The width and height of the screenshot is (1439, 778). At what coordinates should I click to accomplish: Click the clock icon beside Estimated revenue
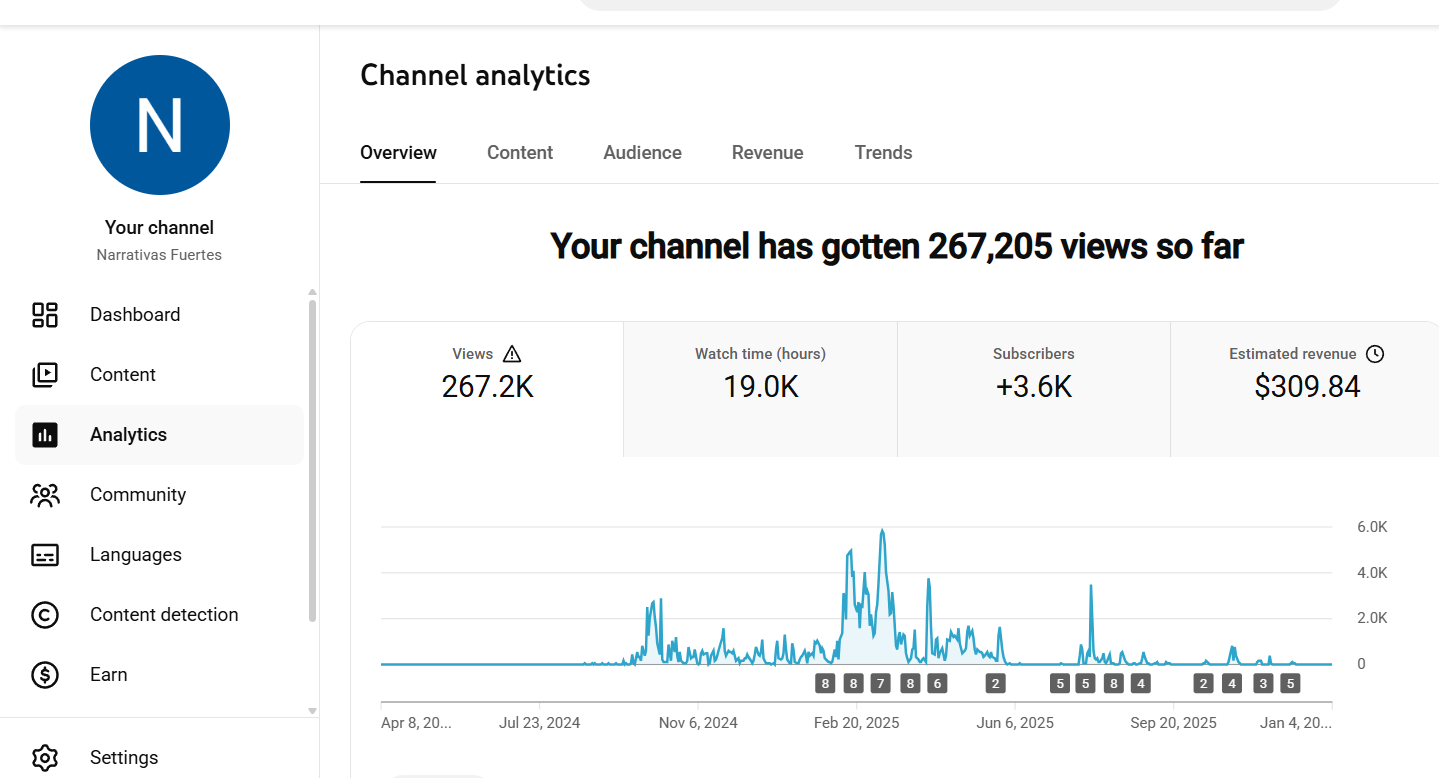tap(1375, 353)
